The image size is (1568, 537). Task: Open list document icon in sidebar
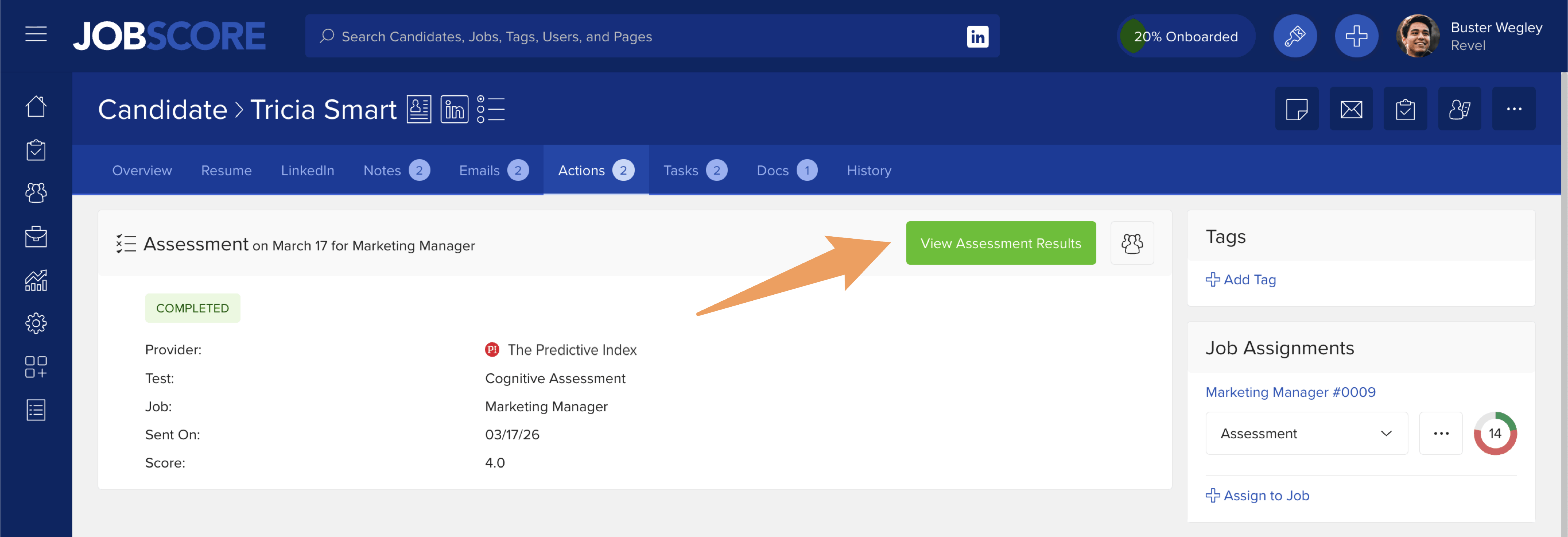coord(36,410)
